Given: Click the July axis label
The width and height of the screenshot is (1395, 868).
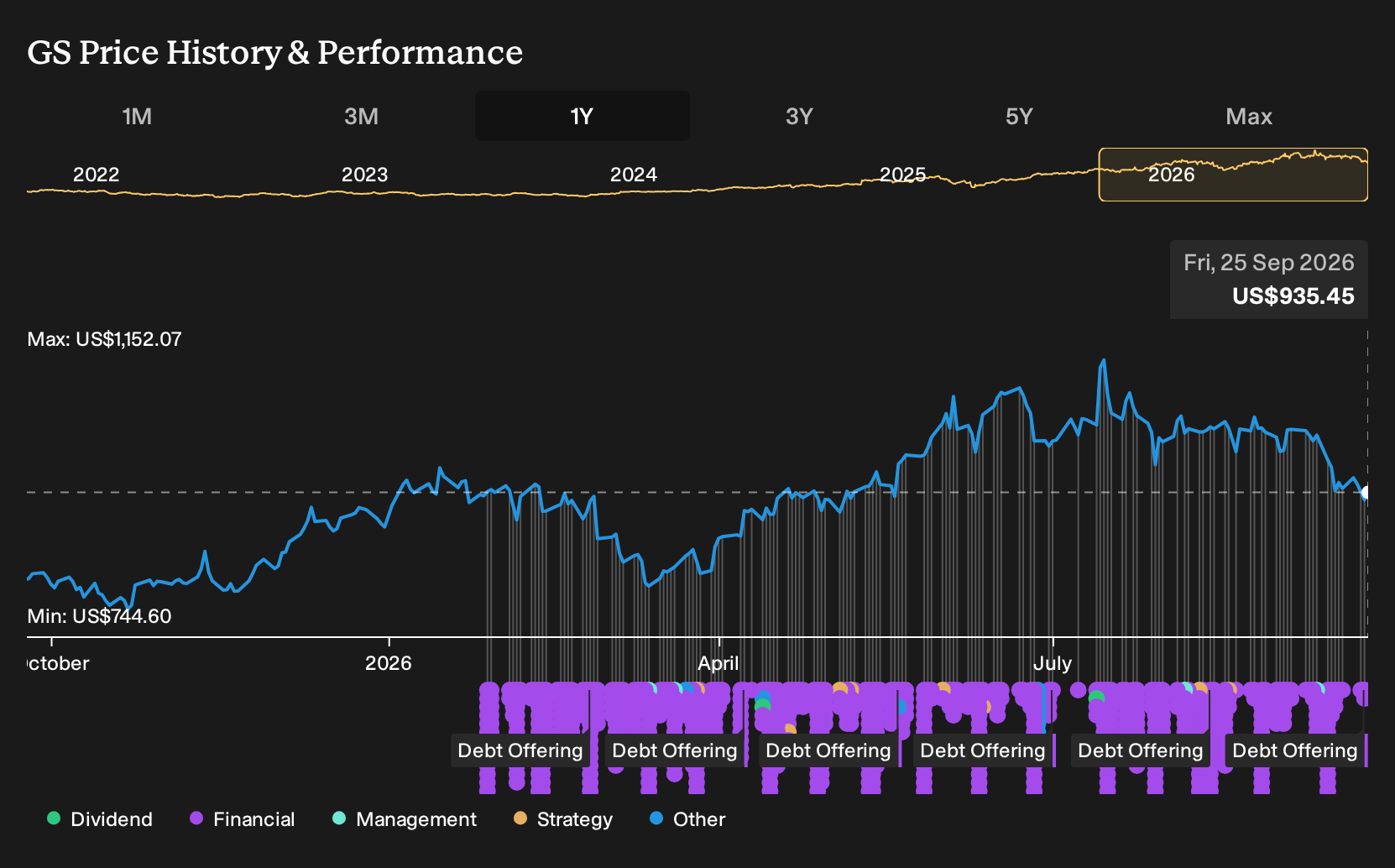Looking at the screenshot, I should 1053,663.
